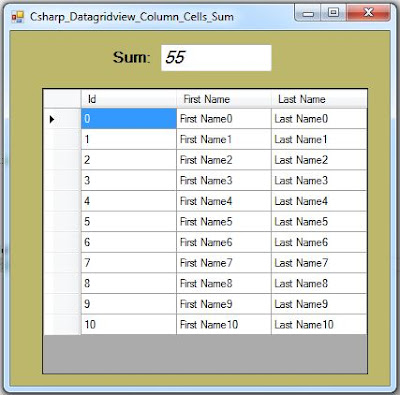400x395 pixels.
Task: Select the Id cell containing 5
Action: [129, 222]
